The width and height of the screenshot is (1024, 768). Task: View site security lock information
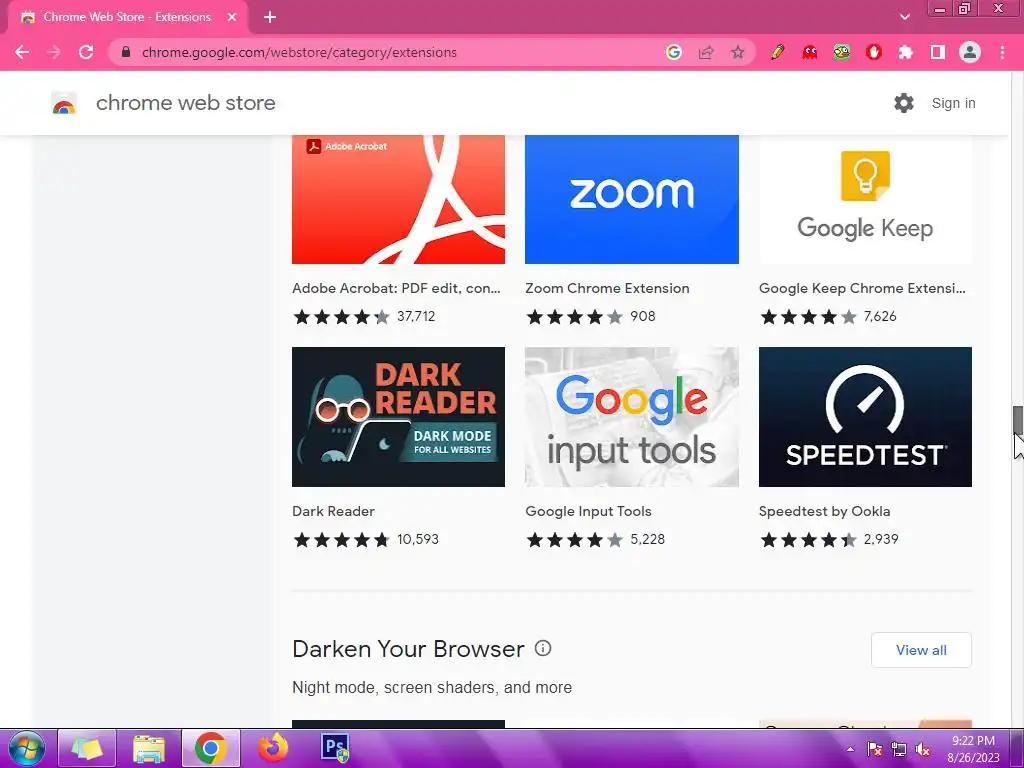[x=126, y=52]
